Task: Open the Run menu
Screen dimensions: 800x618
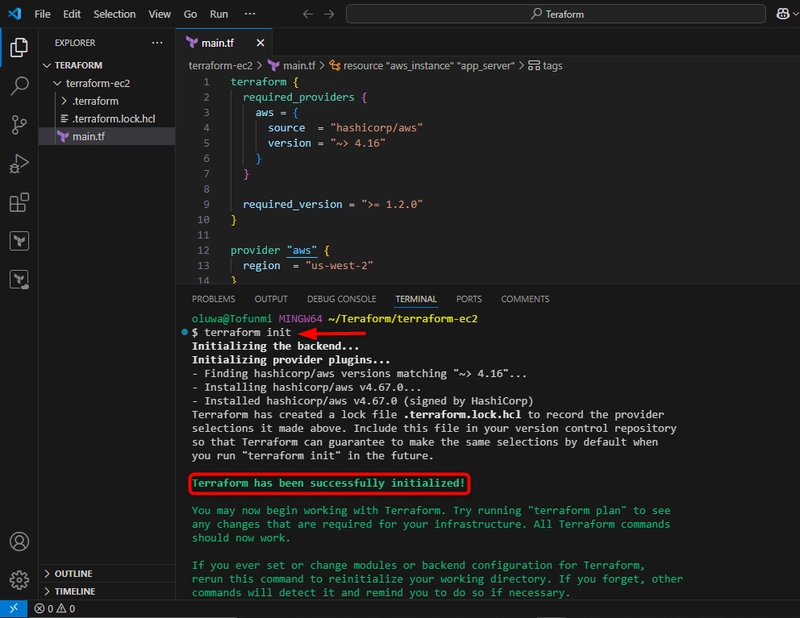Action: [x=219, y=14]
